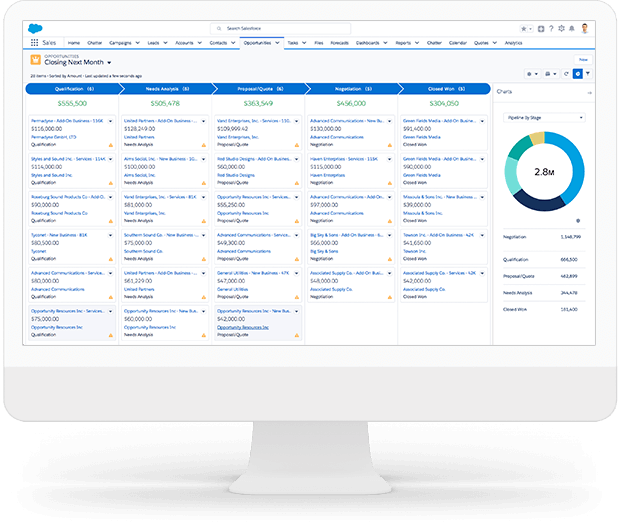The height and width of the screenshot is (525, 620).
Task: Click warning icon on Permadyne $116,000 card
Action: pyautogui.click(x=111, y=145)
